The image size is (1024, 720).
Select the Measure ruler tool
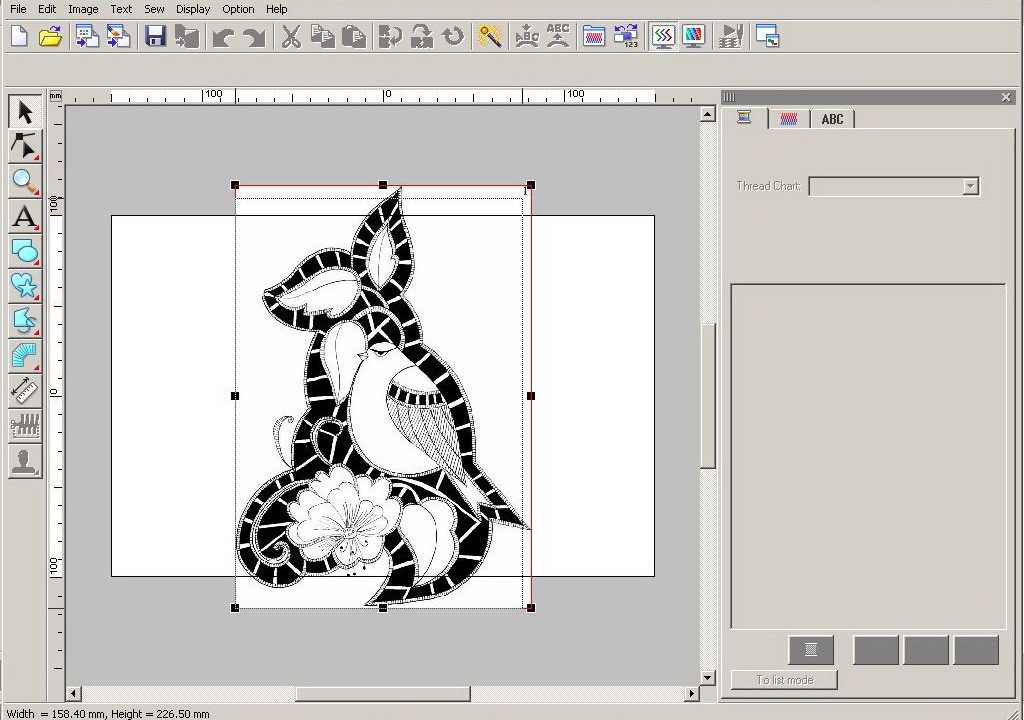tap(24, 390)
